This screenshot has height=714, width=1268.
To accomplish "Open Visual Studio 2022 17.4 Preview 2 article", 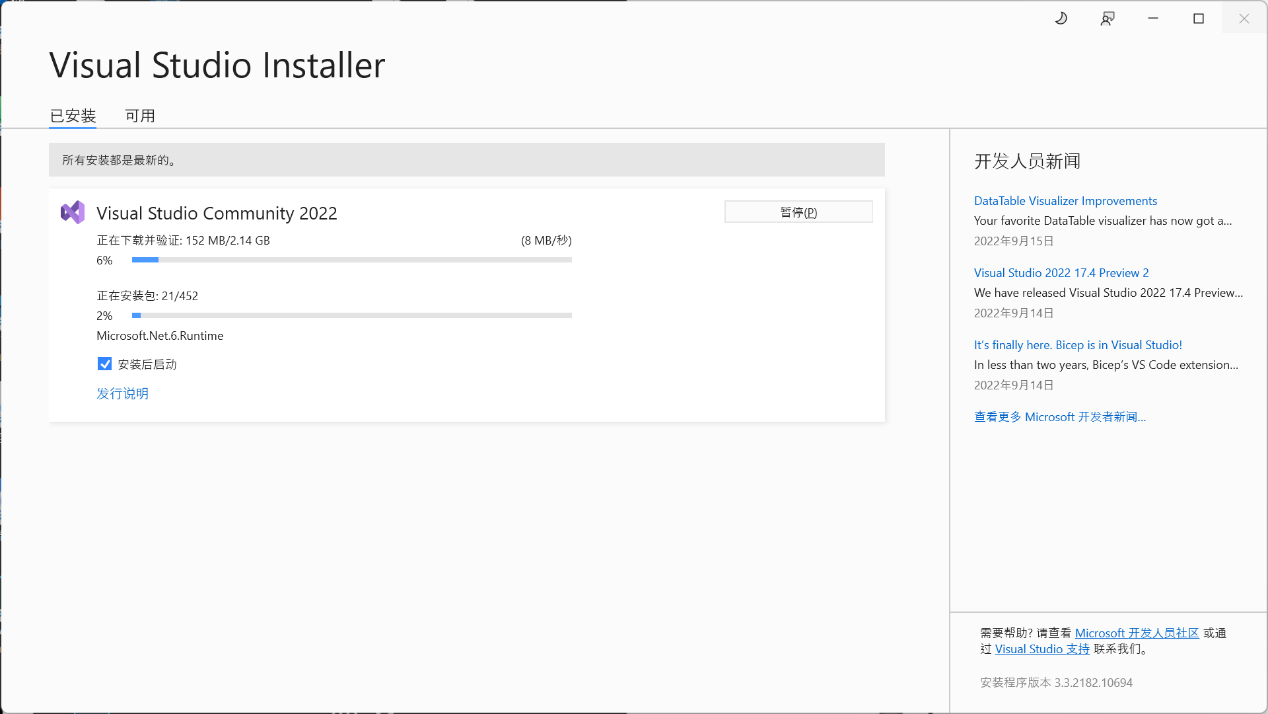I will (x=1061, y=273).
